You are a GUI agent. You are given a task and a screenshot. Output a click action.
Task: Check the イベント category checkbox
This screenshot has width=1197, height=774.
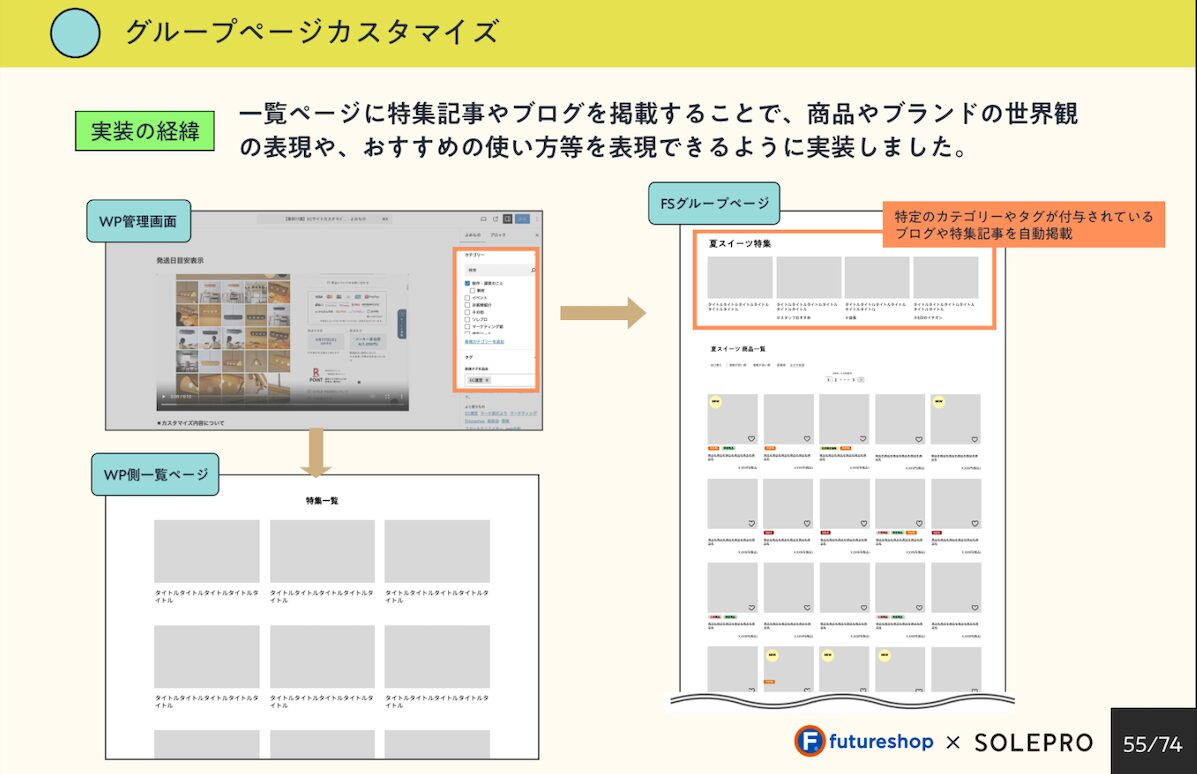click(x=467, y=298)
